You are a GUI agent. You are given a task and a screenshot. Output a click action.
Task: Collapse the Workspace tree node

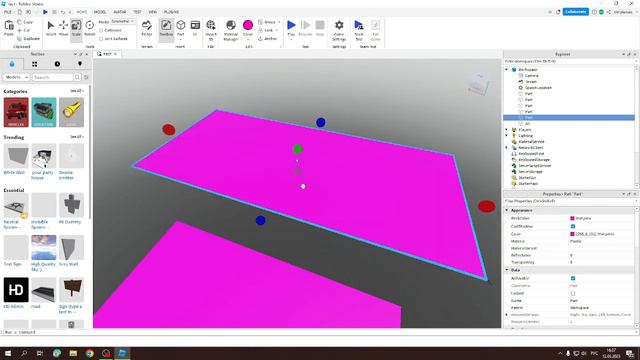[507, 70]
